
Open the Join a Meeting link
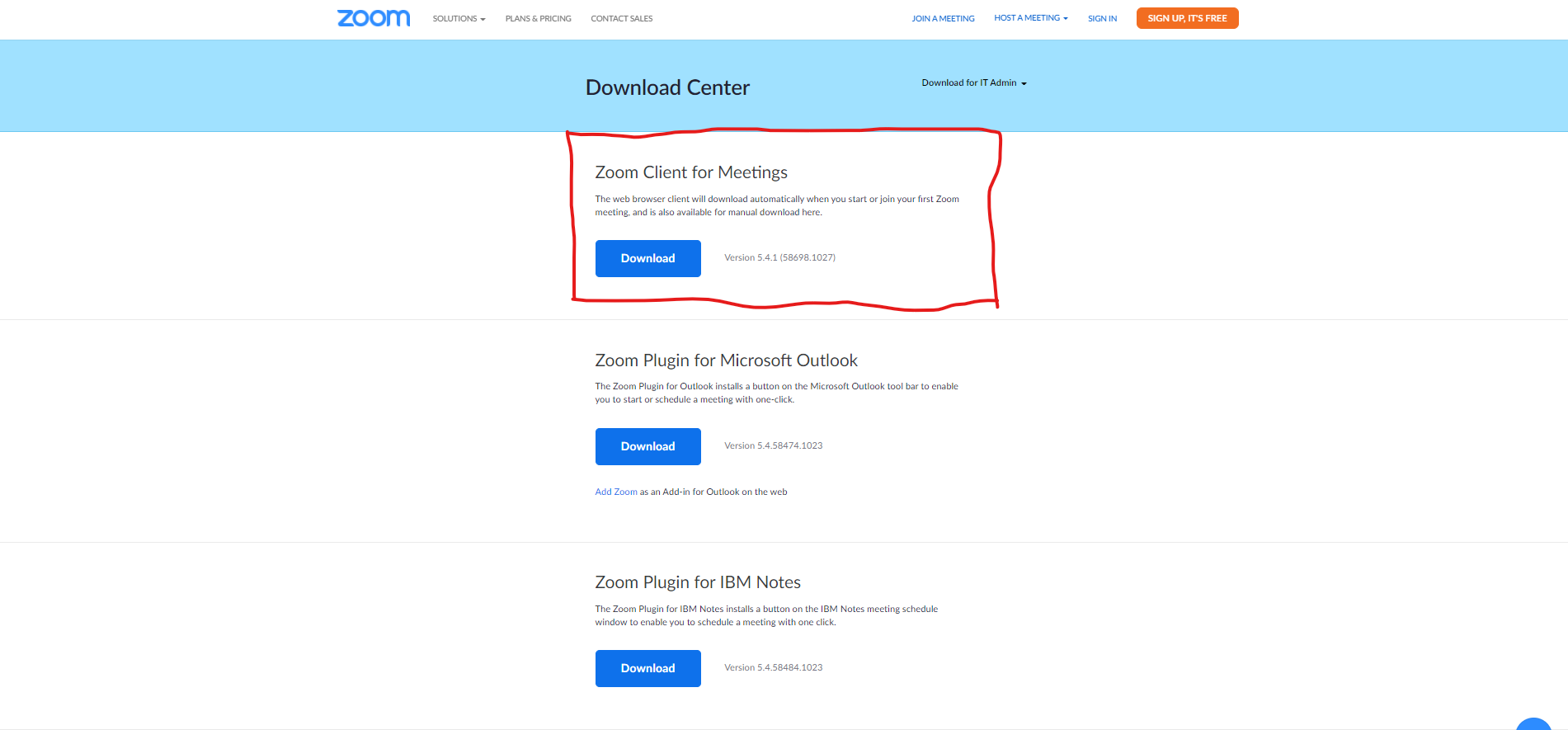943,18
